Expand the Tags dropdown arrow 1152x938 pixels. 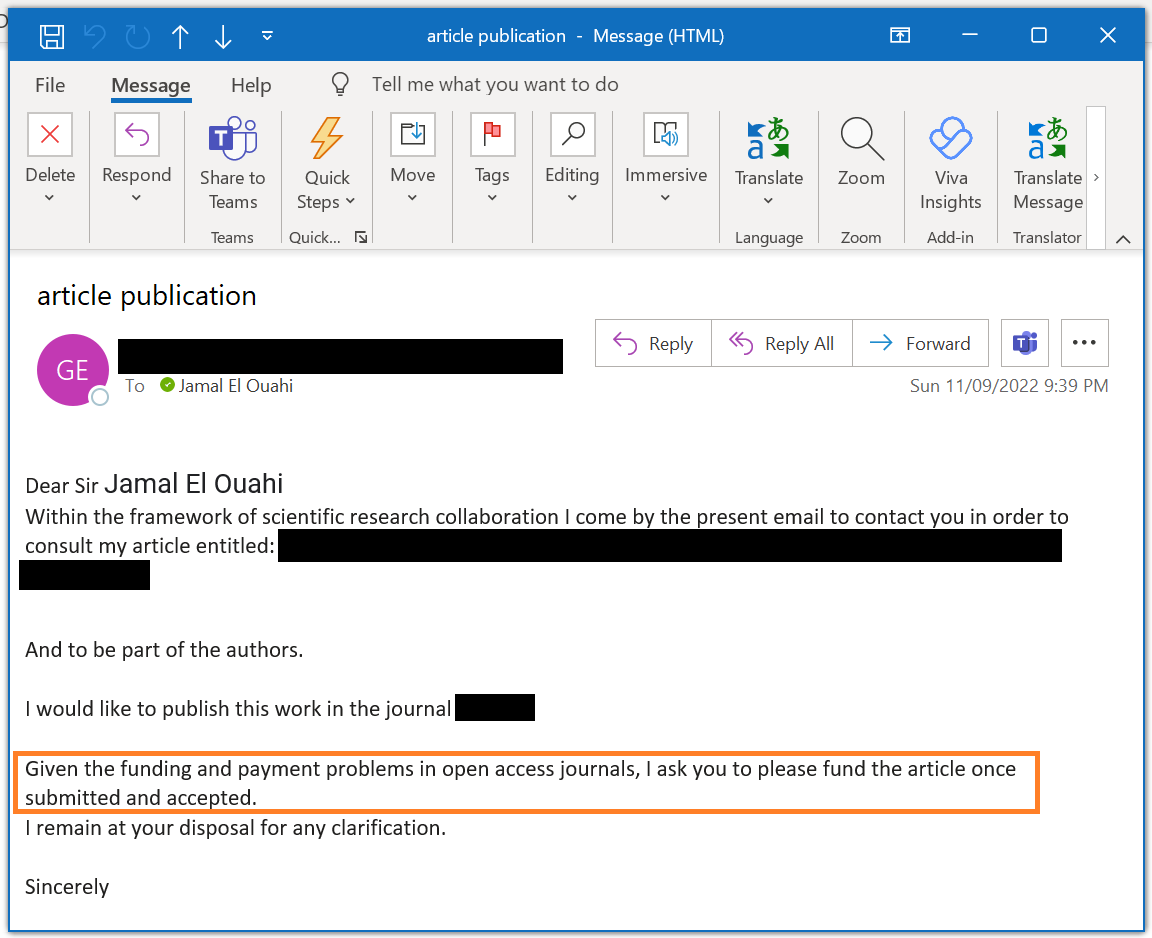pos(492,198)
